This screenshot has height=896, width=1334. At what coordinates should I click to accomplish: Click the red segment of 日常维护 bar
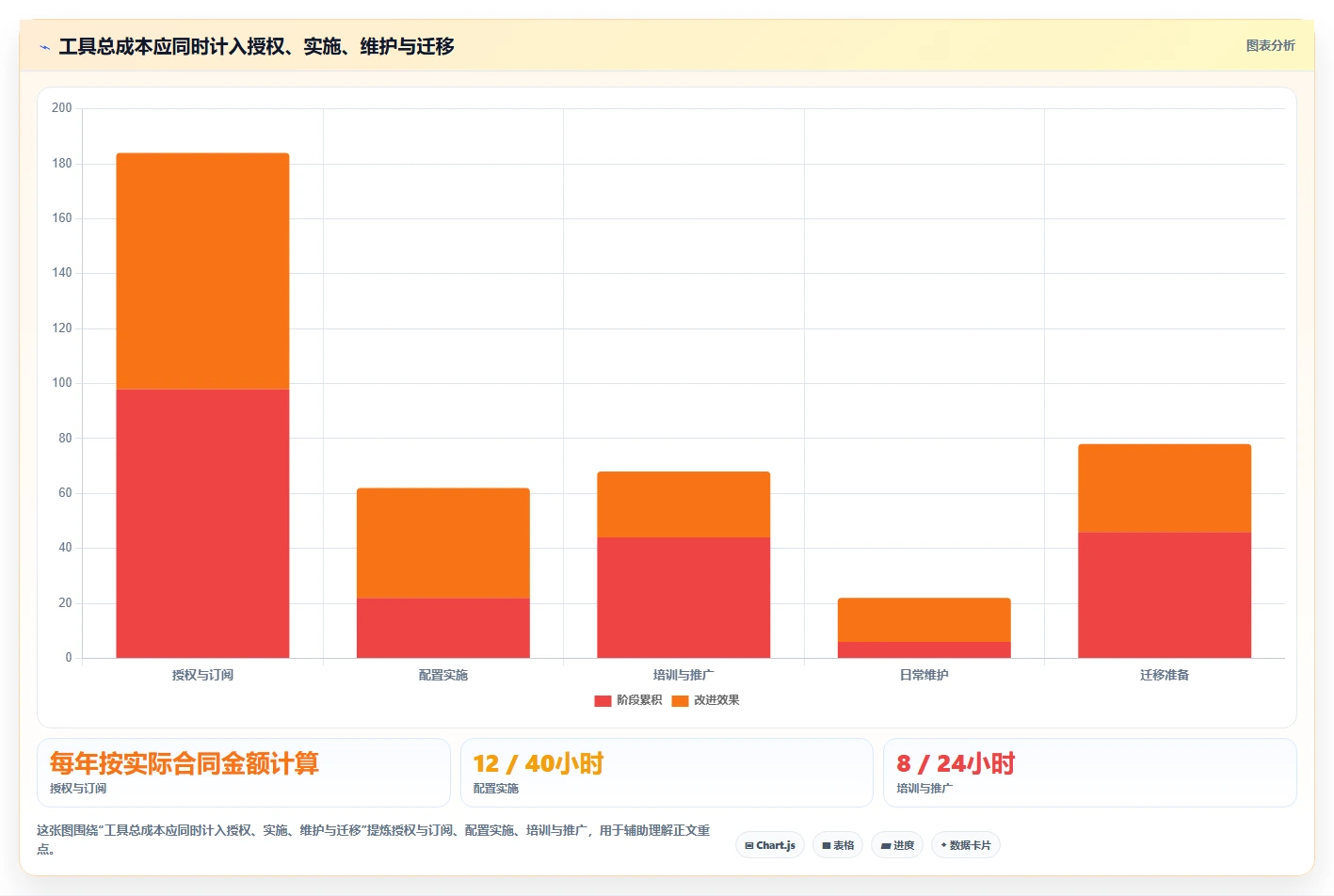coord(924,649)
